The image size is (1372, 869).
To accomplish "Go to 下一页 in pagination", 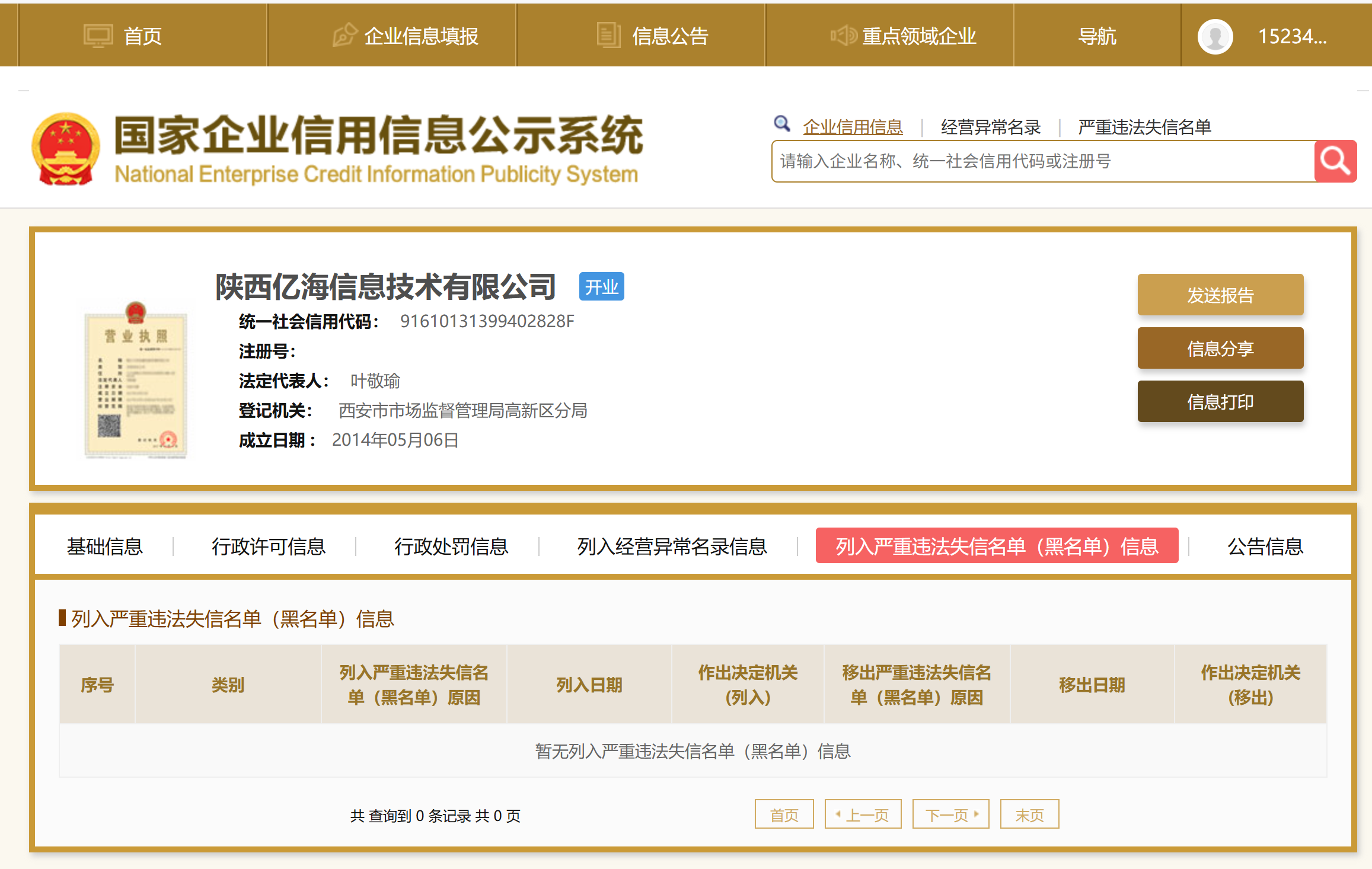I will pos(950,815).
